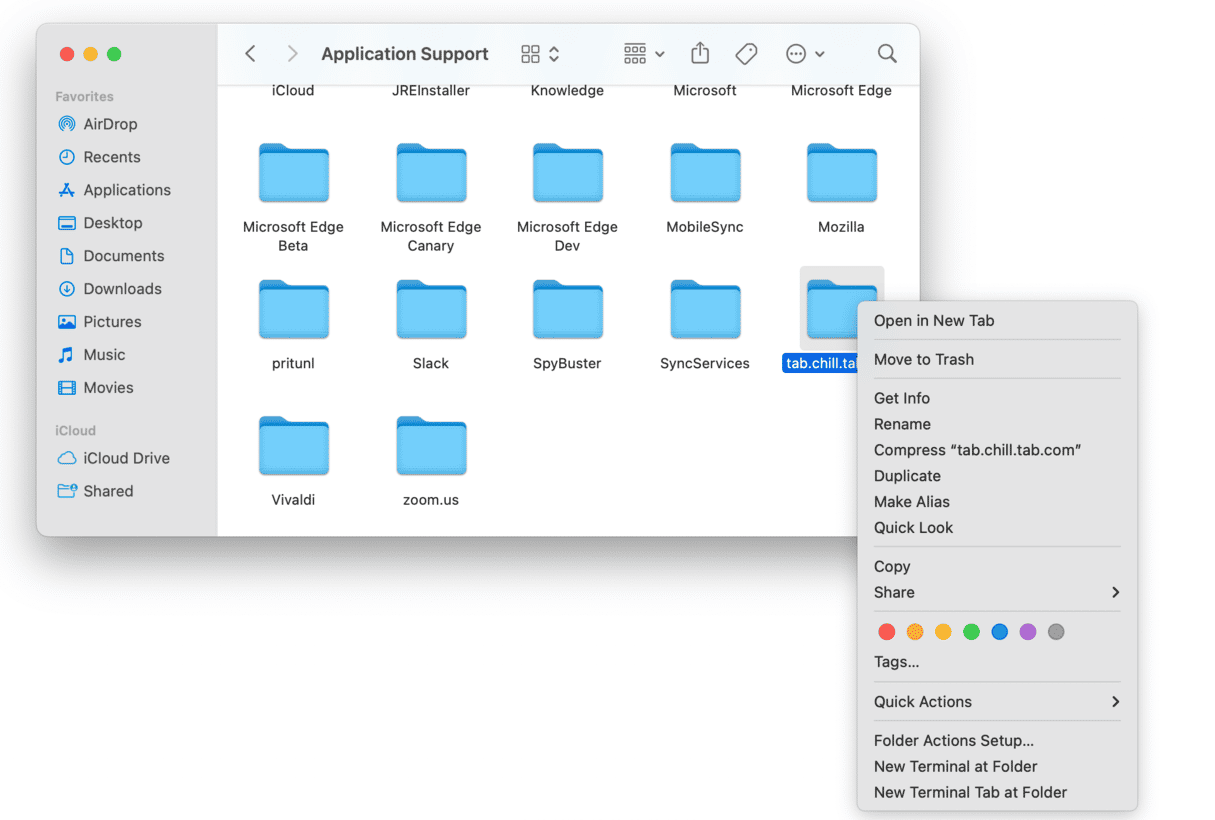Select the SyncServices folder
Screen dimensions: 1215x820
705,310
